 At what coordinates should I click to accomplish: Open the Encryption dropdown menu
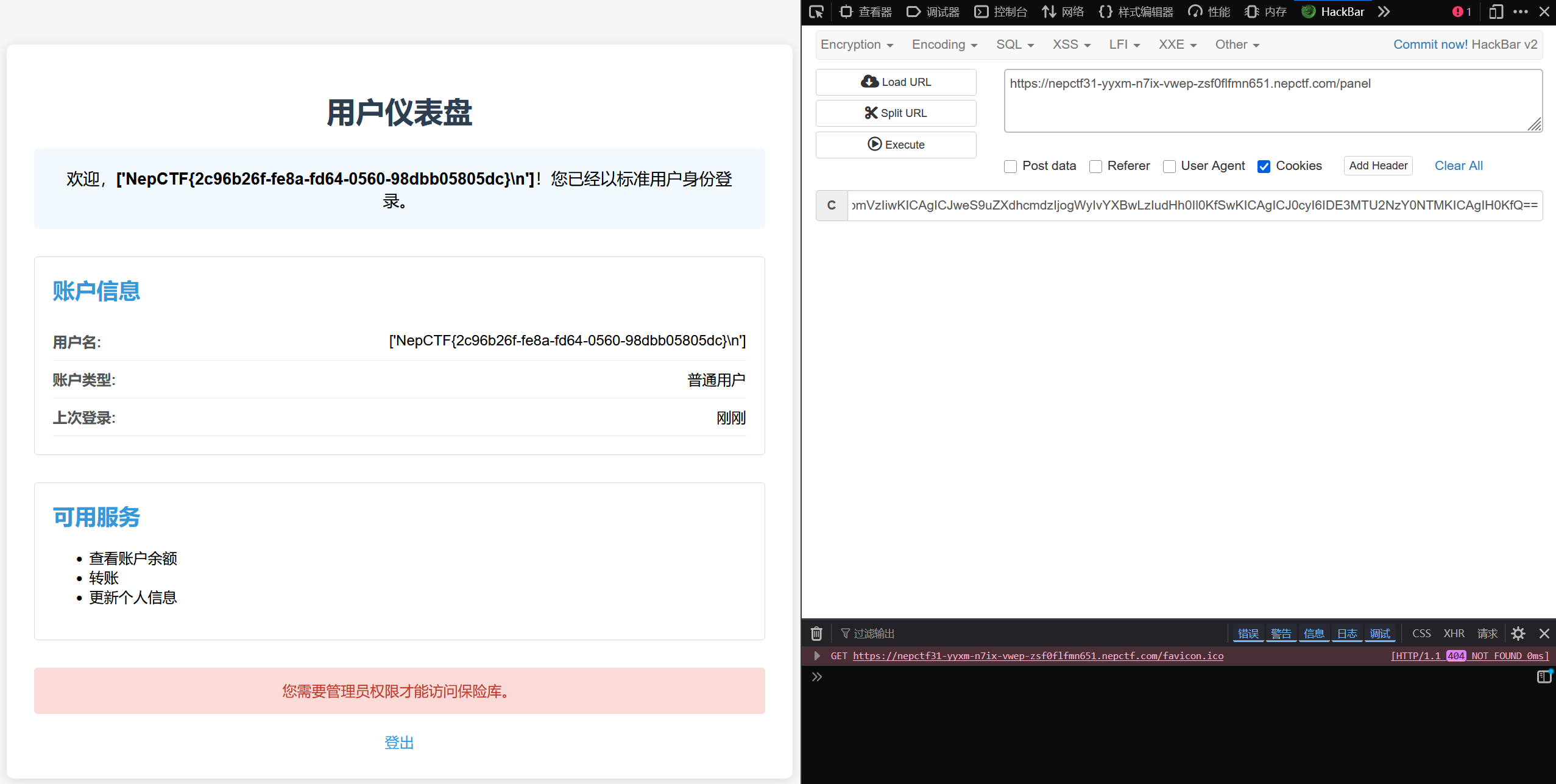click(x=857, y=44)
